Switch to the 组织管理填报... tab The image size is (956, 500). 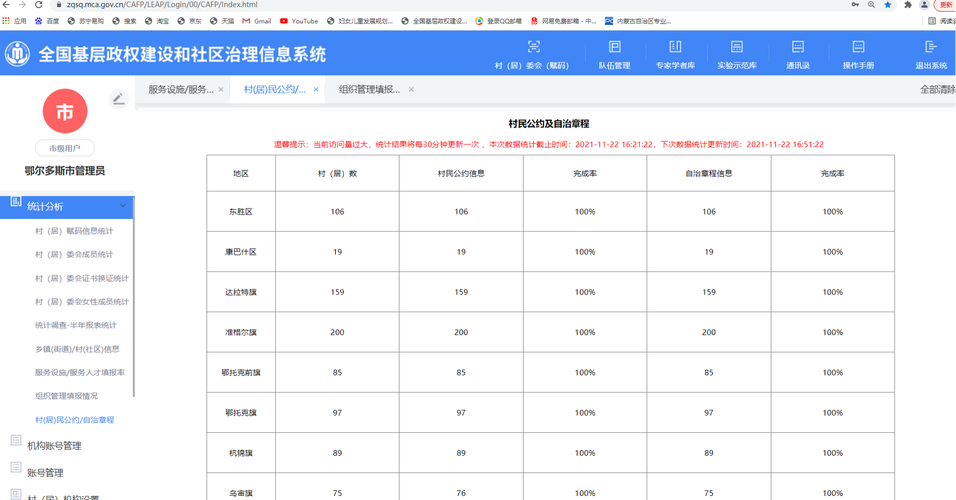pos(369,90)
